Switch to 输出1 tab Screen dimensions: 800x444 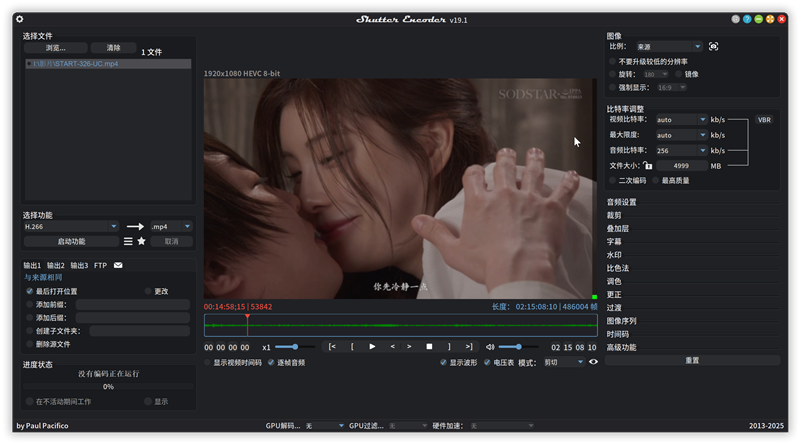tap(32, 265)
